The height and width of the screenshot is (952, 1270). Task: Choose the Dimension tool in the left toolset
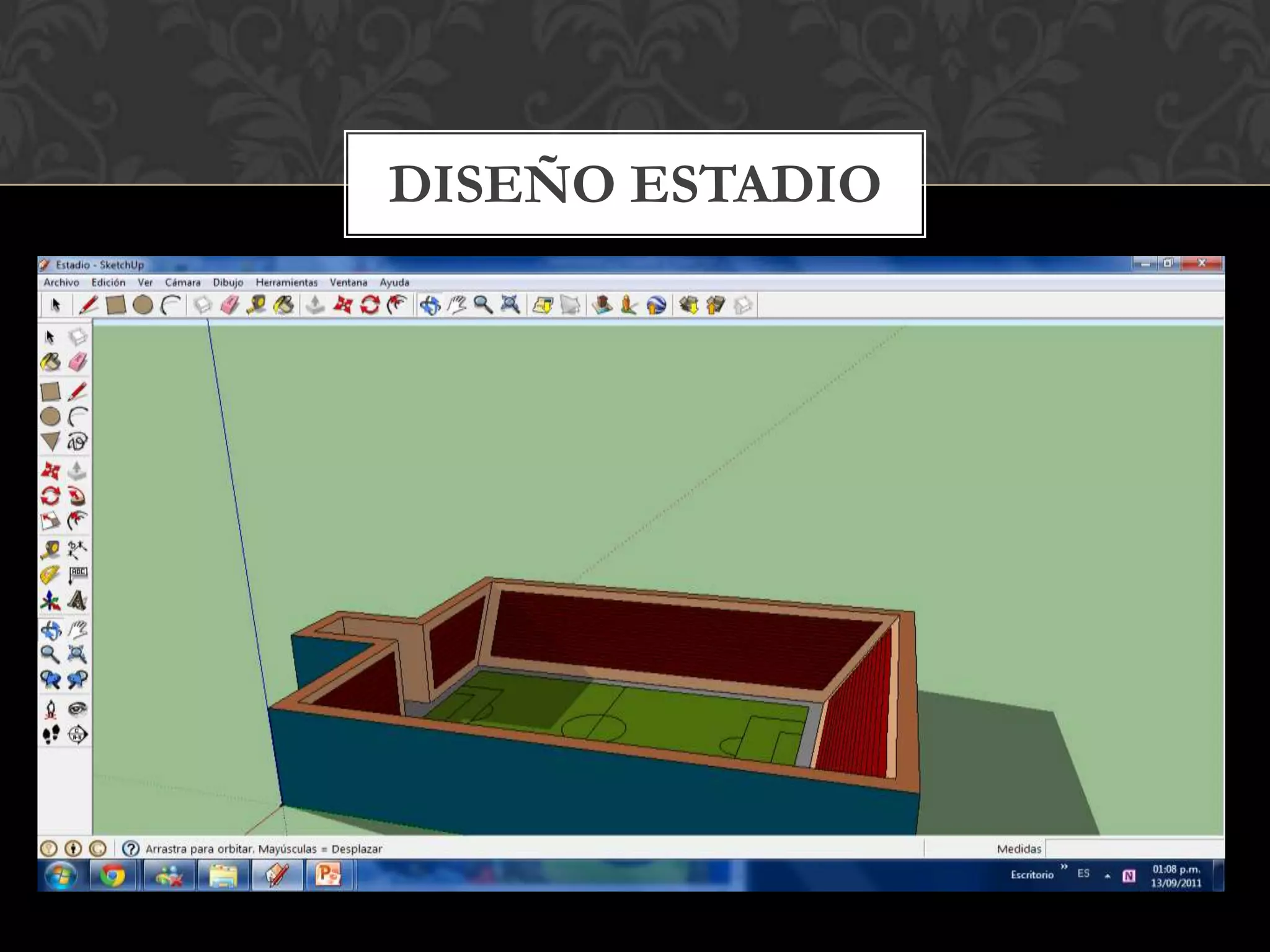pyautogui.click(x=77, y=550)
